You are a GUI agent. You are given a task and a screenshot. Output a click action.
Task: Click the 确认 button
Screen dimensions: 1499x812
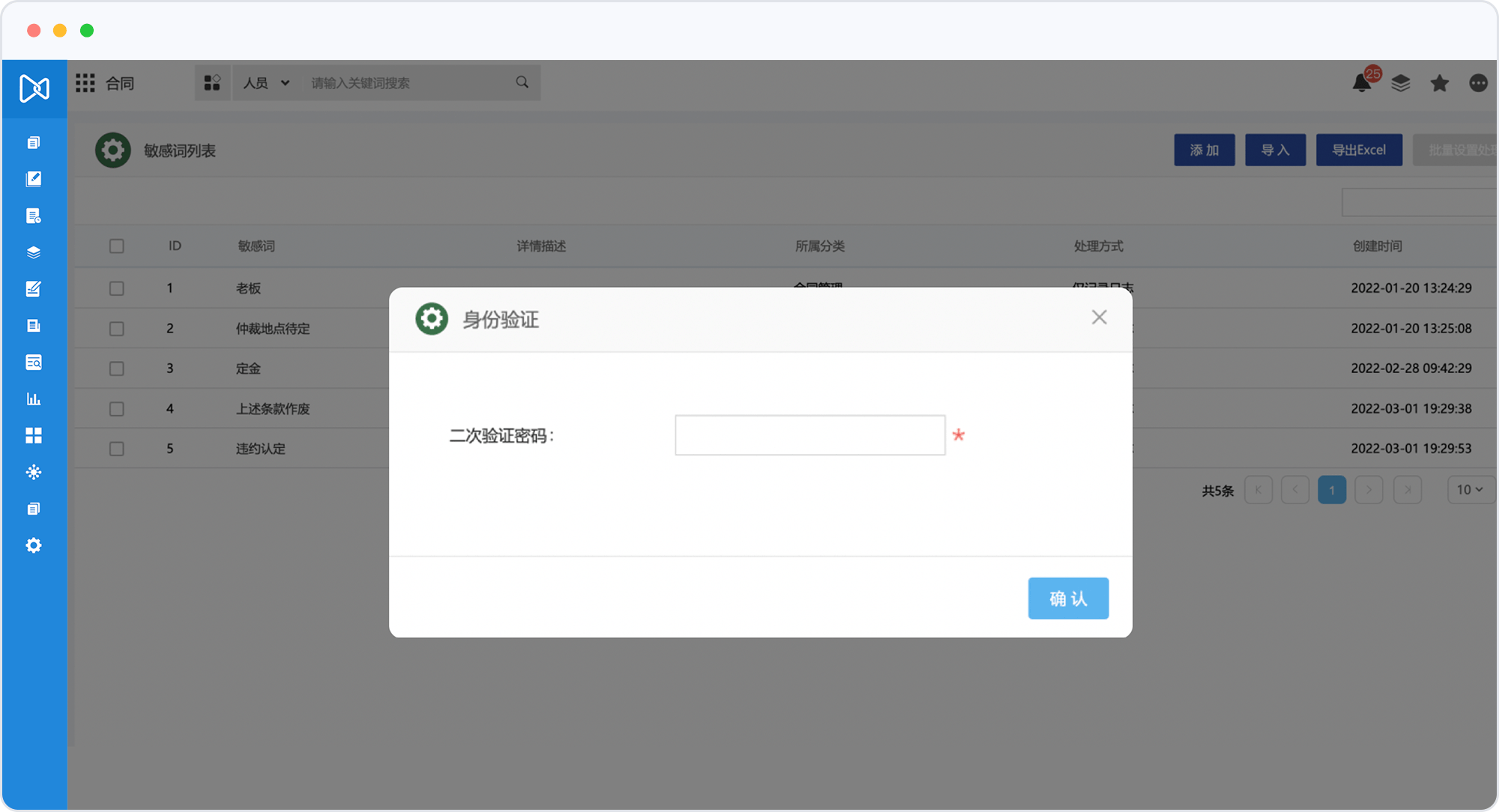click(1068, 599)
